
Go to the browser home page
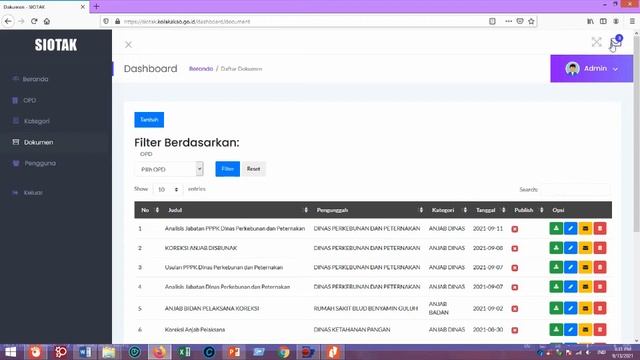pos(47,21)
